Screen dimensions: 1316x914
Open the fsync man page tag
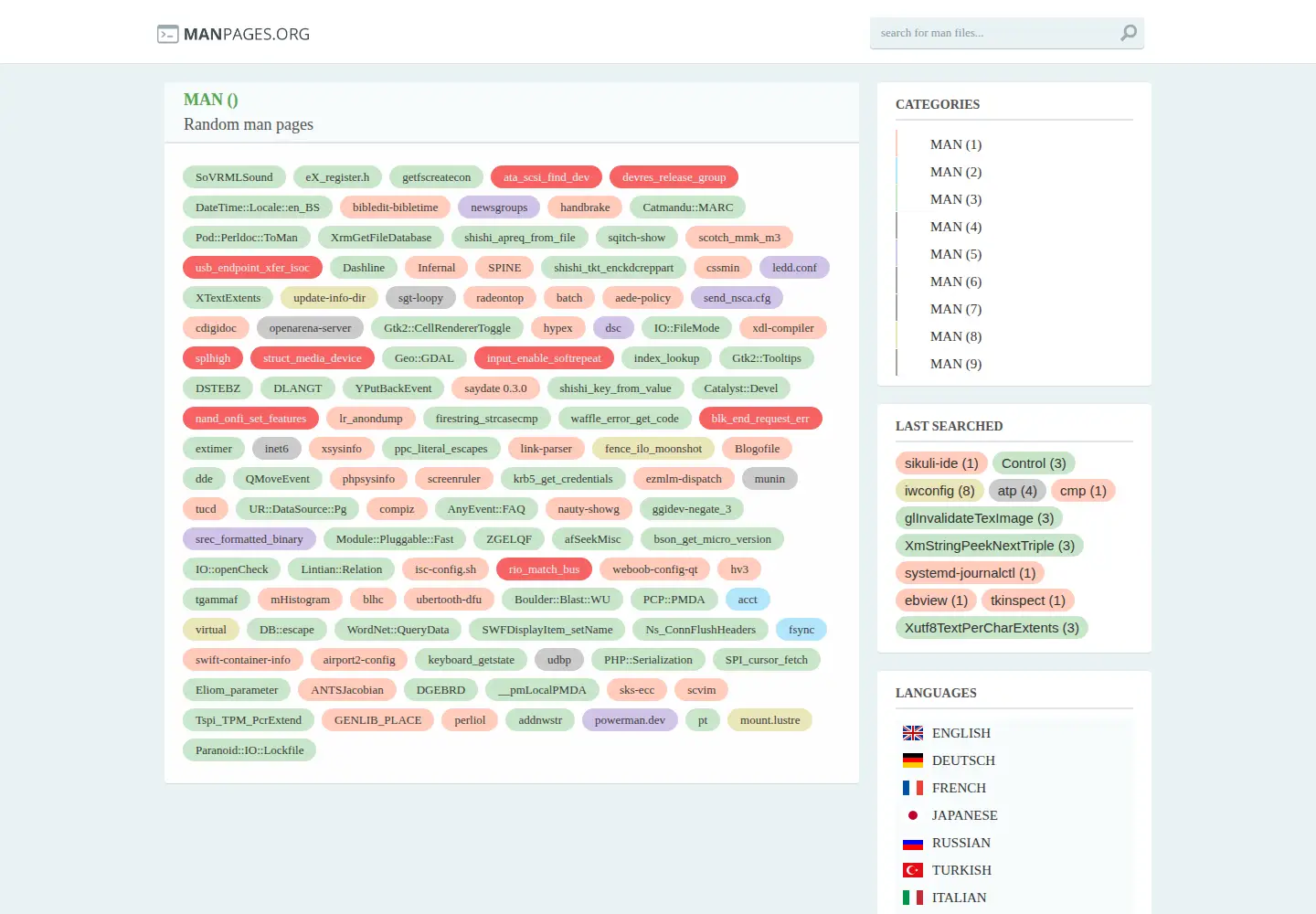pyautogui.click(x=801, y=630)
